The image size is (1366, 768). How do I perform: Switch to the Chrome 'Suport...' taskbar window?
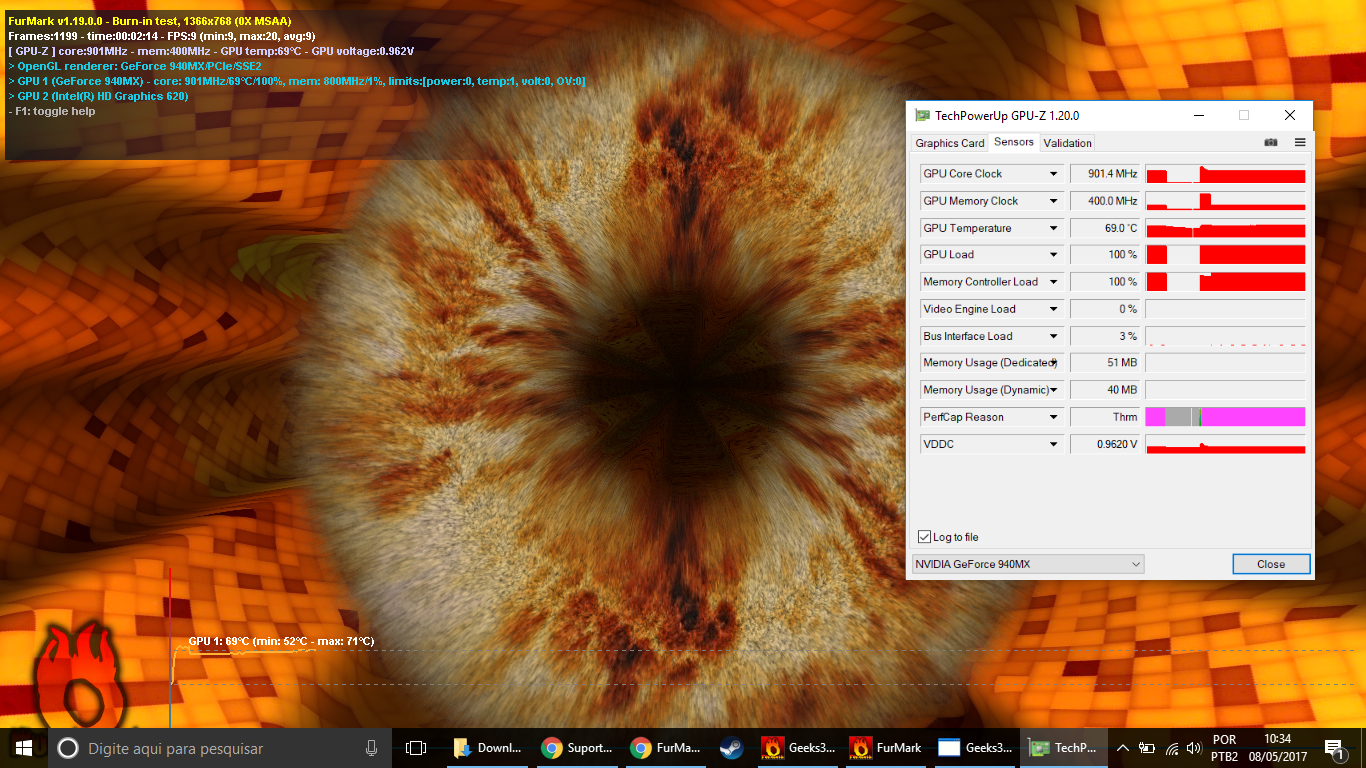coord(577,748)
